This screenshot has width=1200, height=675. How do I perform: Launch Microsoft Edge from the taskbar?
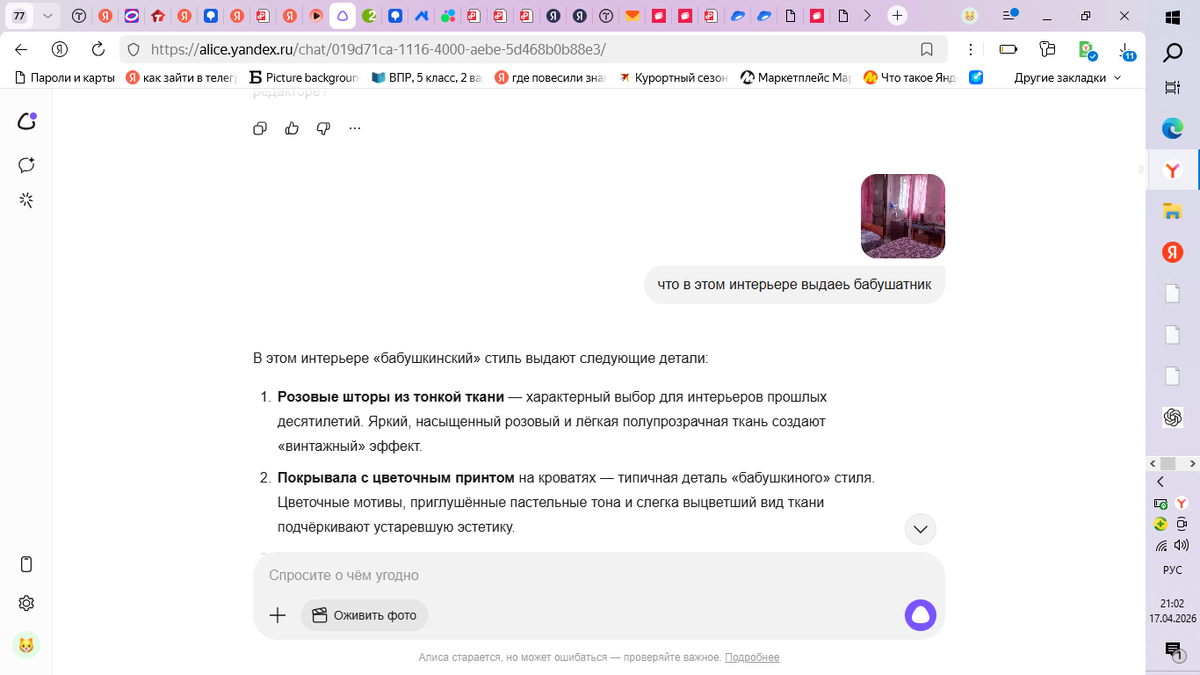(x=1172, y=128)
